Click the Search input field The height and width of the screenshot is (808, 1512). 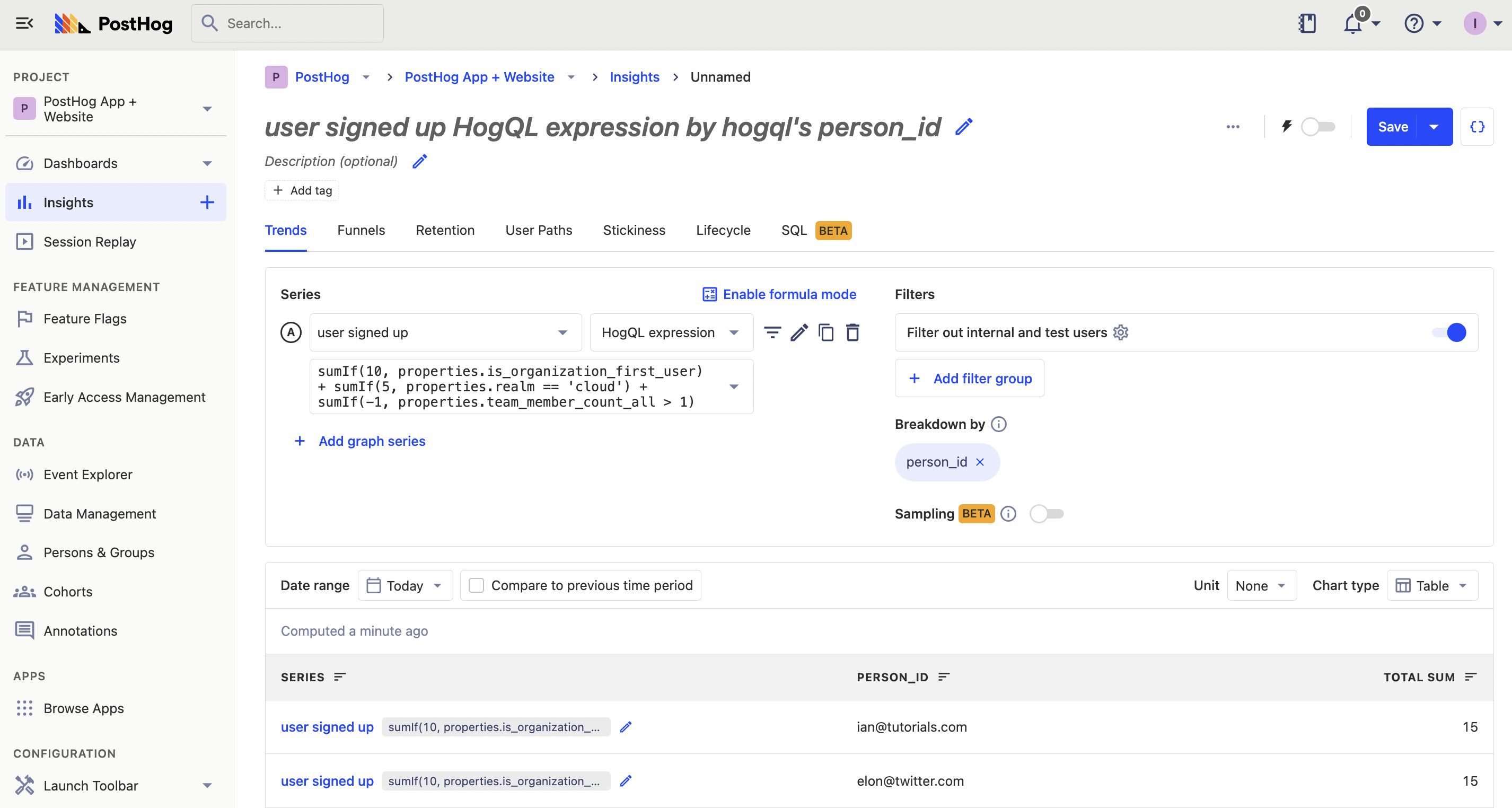287,23
